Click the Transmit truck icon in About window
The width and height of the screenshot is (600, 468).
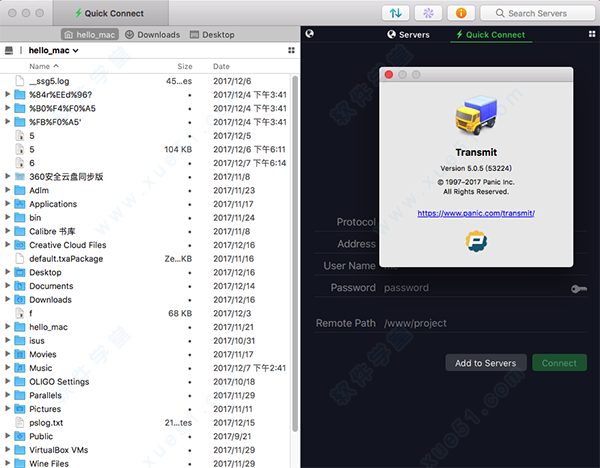pos(476,115)
